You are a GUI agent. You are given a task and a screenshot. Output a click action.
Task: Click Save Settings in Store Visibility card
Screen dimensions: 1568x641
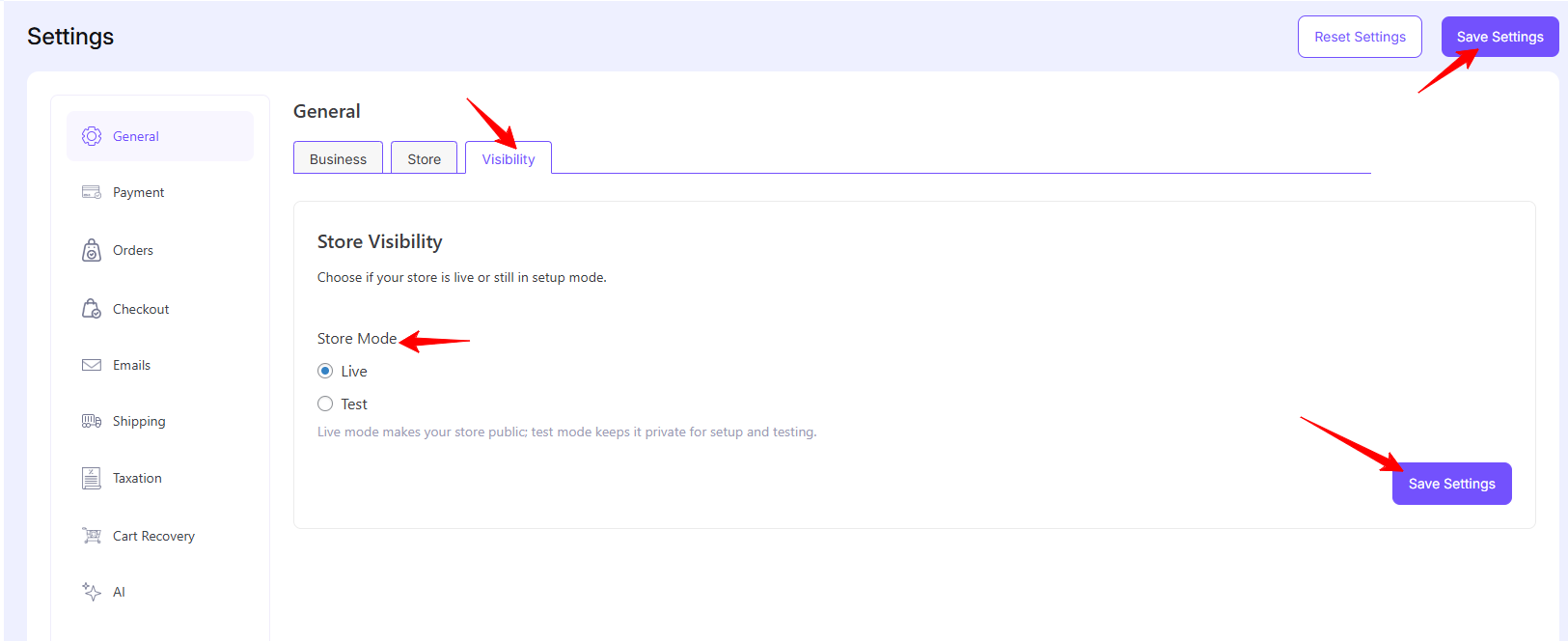(1451, 484)
